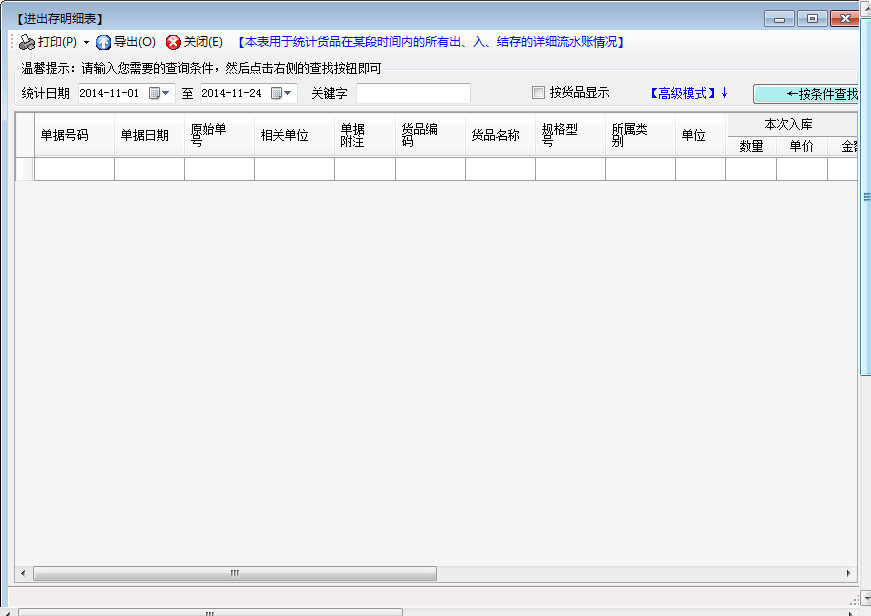The height and width of the screenshot is (616, 871).
Task: Click the 单据附注 column header
Action: (x=365, y=135)
